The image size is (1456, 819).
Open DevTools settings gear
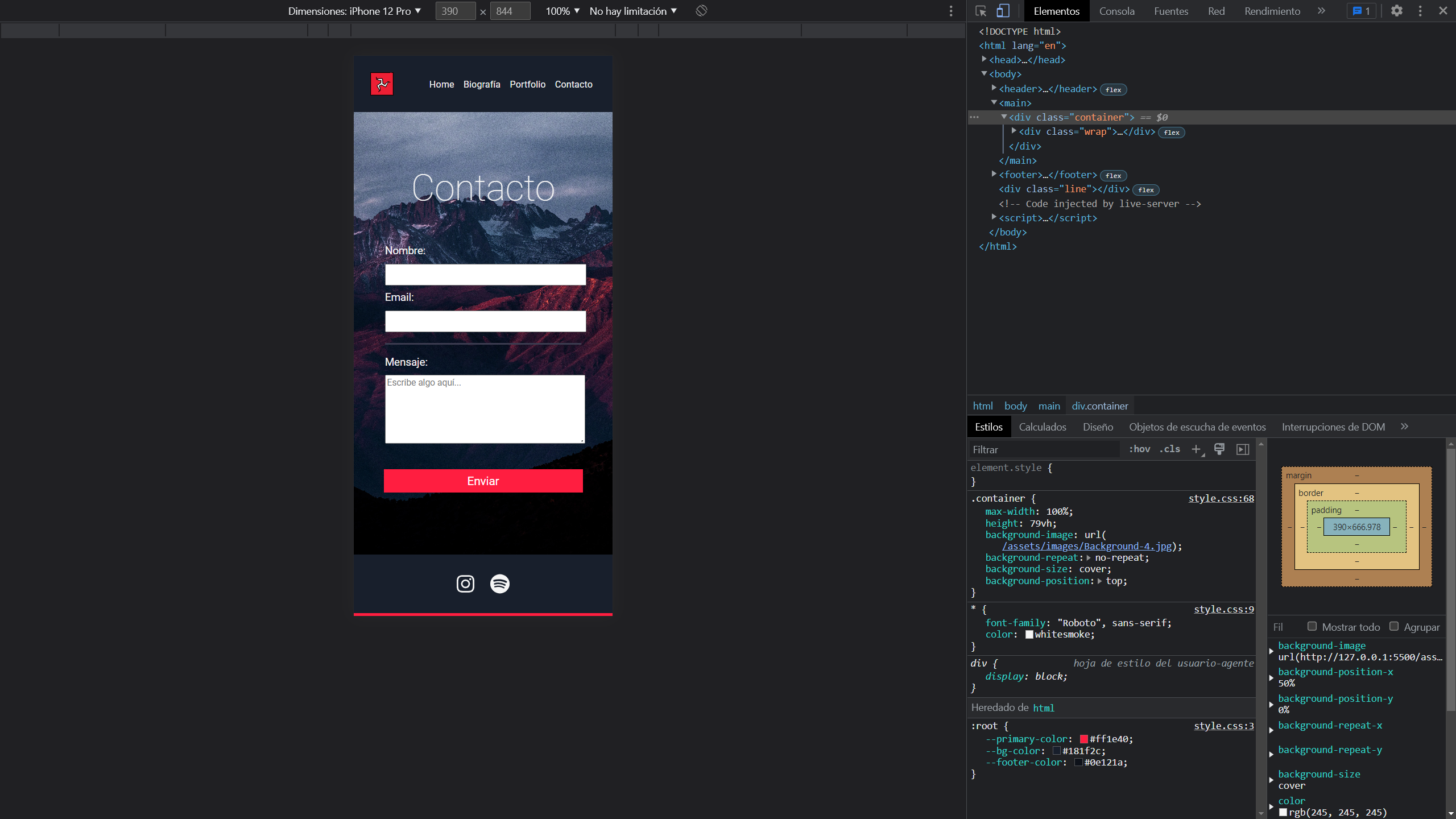point(1396,11)
